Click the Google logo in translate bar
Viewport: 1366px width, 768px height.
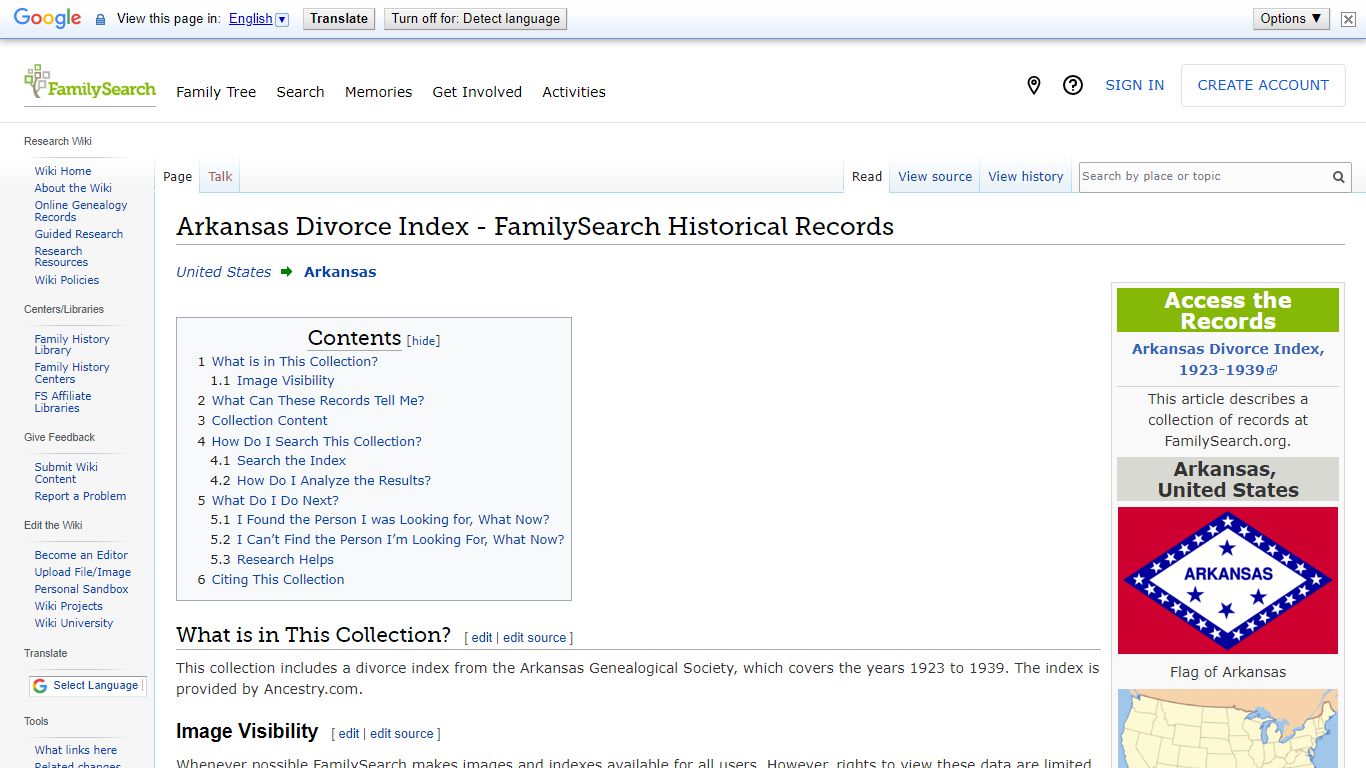pos(47,19)
